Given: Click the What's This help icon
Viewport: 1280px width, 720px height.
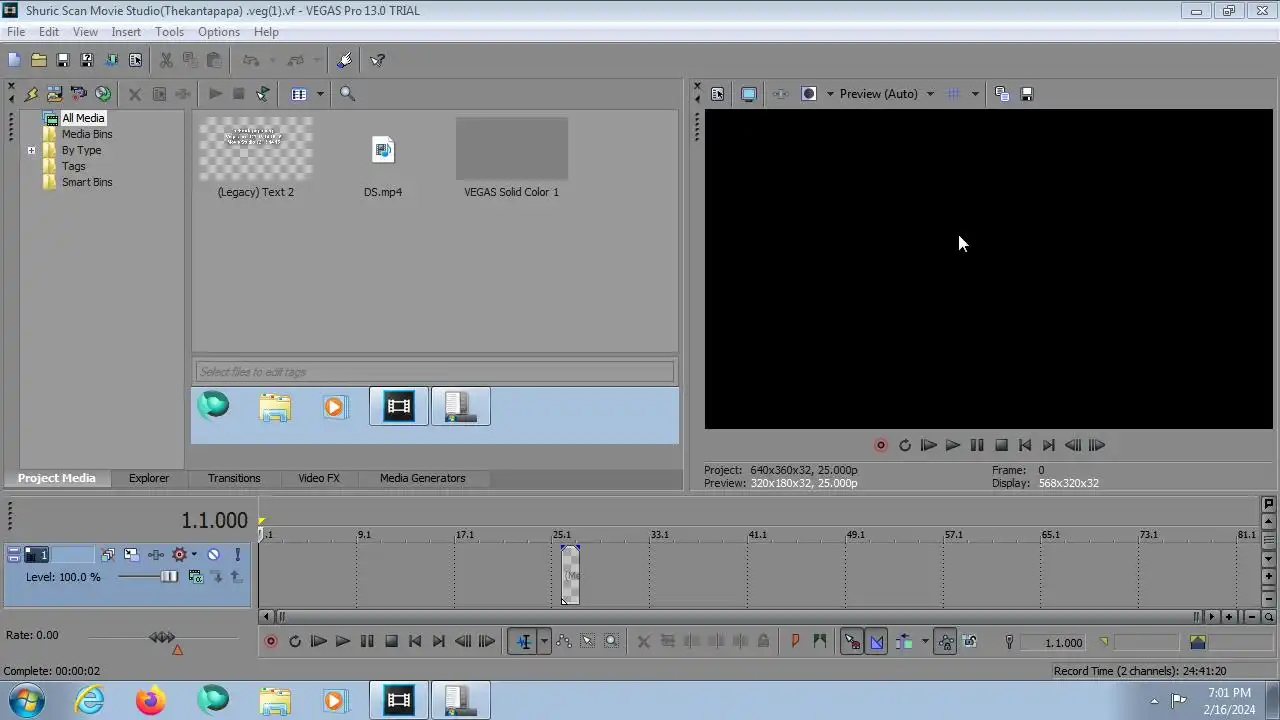Looking at the screenshot, I should pos(378,60).
